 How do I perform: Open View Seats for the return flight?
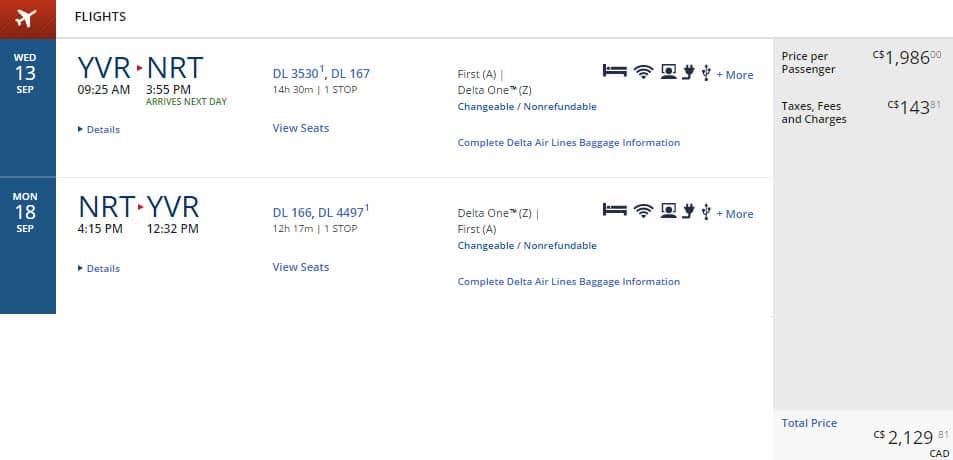(x=300, y=267)
